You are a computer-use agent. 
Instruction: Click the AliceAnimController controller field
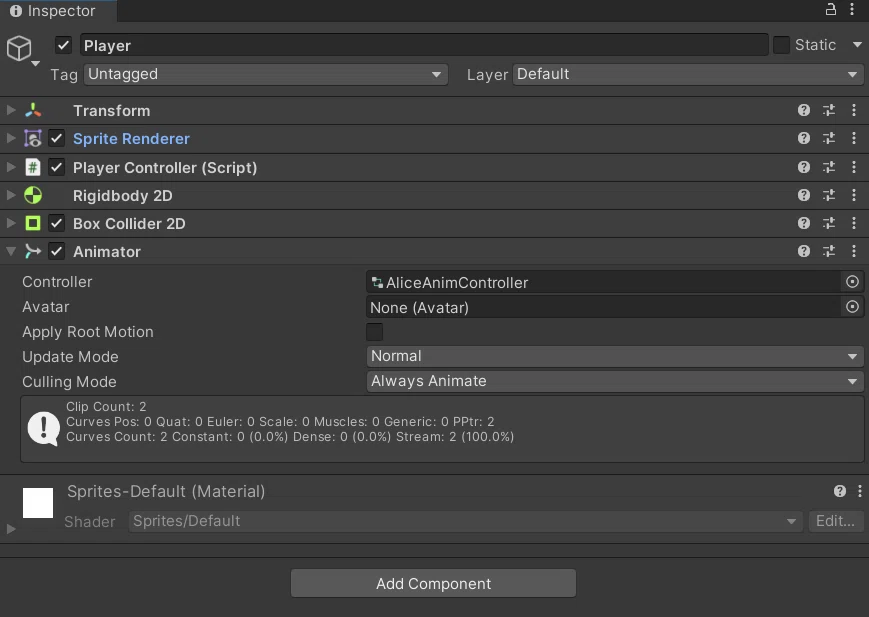coord(605,282)
